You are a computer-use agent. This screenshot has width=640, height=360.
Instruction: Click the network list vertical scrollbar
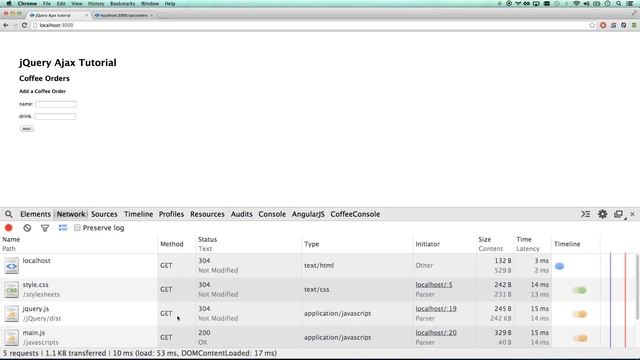tap(637, 287)
